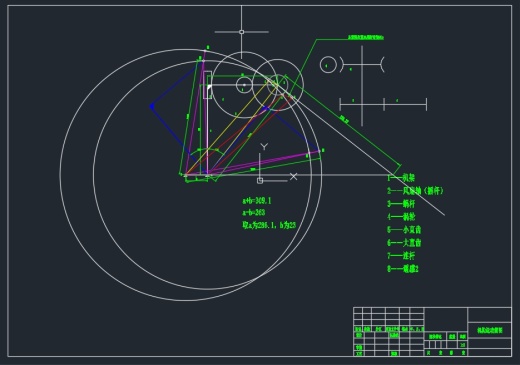Pick legend entry number 4
This screenshot has height=365, width=520.
coord(401,217)
